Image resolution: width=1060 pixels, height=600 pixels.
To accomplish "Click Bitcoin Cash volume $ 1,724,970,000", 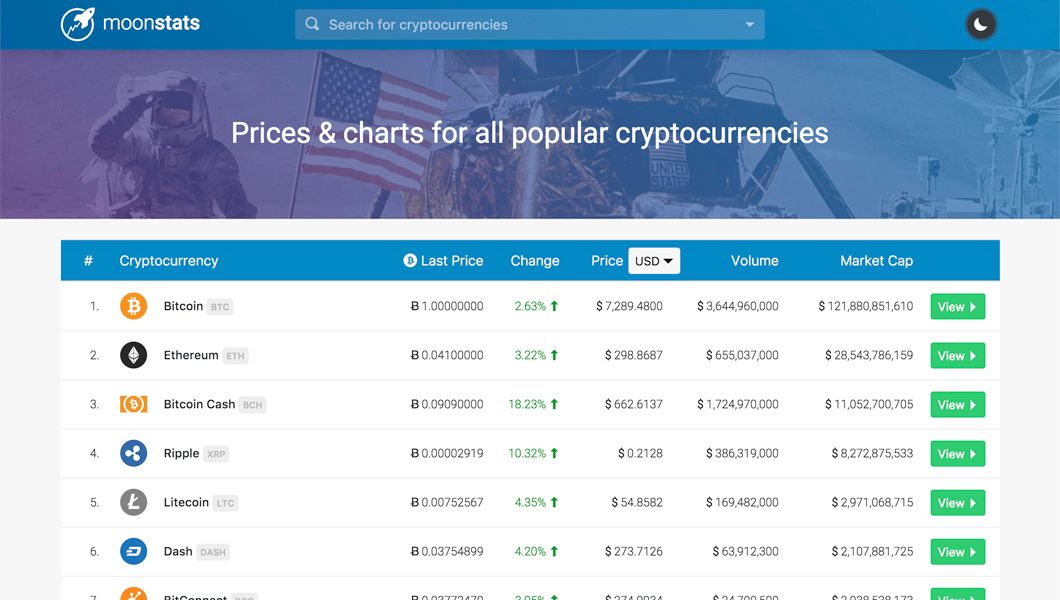I will click(x=738, y=404).
